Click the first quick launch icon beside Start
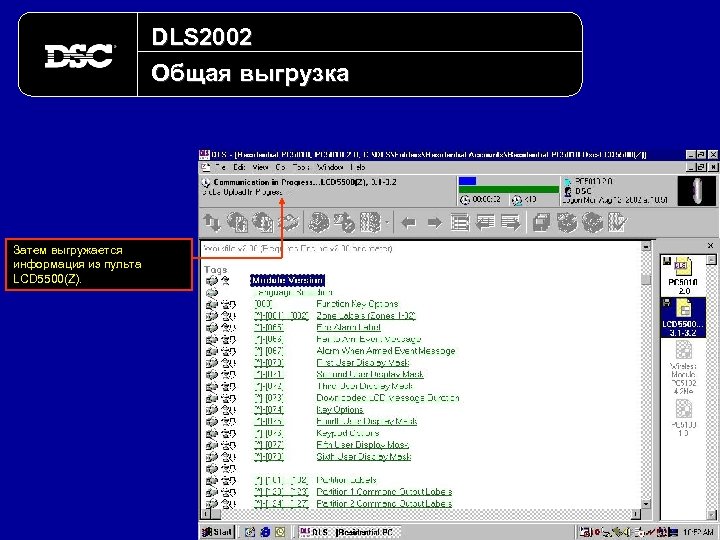 [250, 532]
